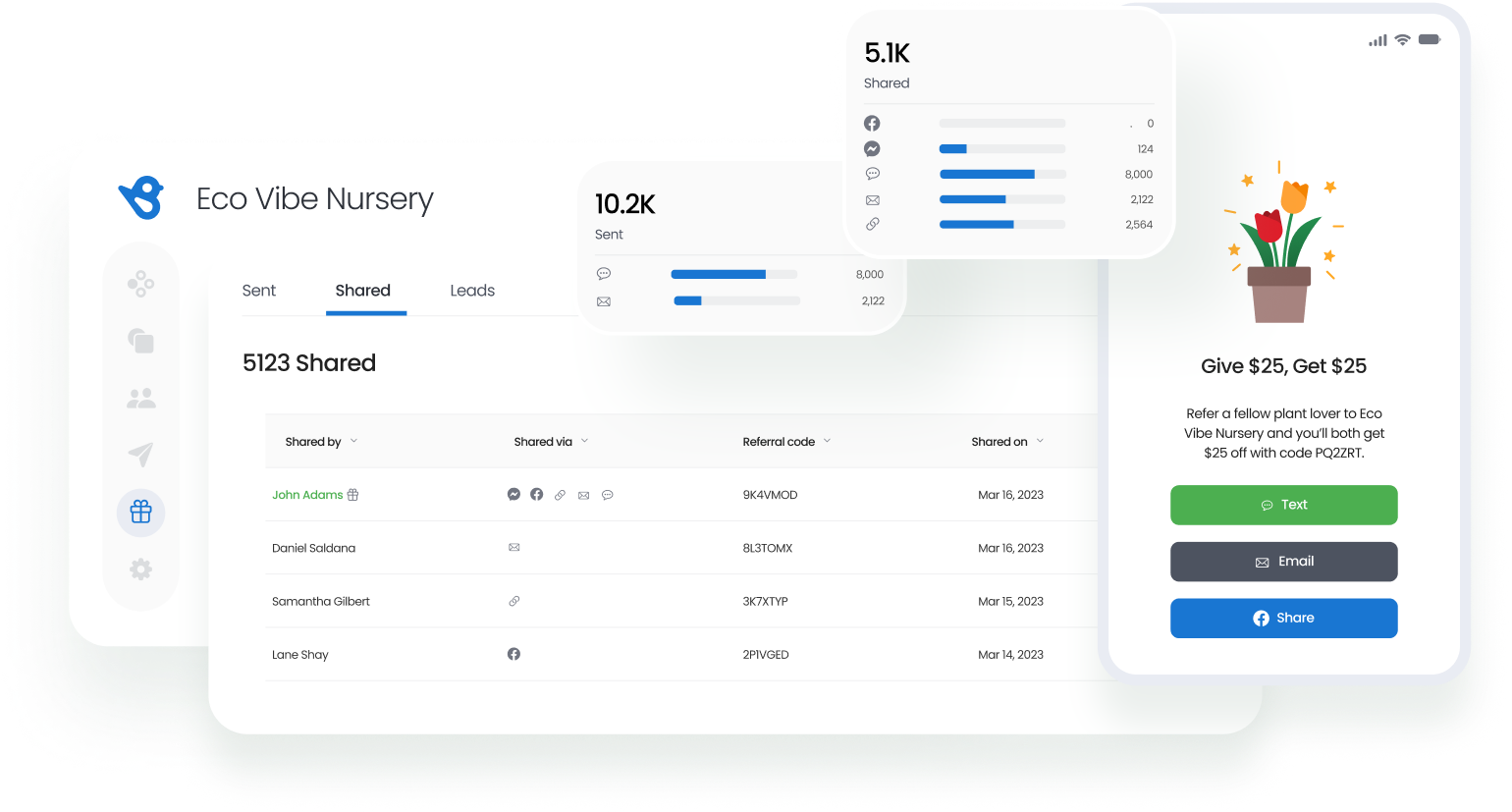Open the contacts people icon in sidebar
The height and width of the screenshot is (812, 1512).
click(140, 399)
